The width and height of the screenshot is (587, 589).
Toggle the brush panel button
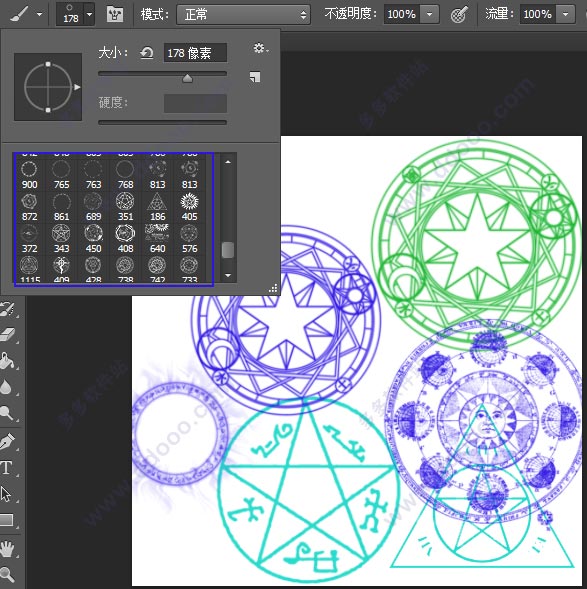[115, 14]
